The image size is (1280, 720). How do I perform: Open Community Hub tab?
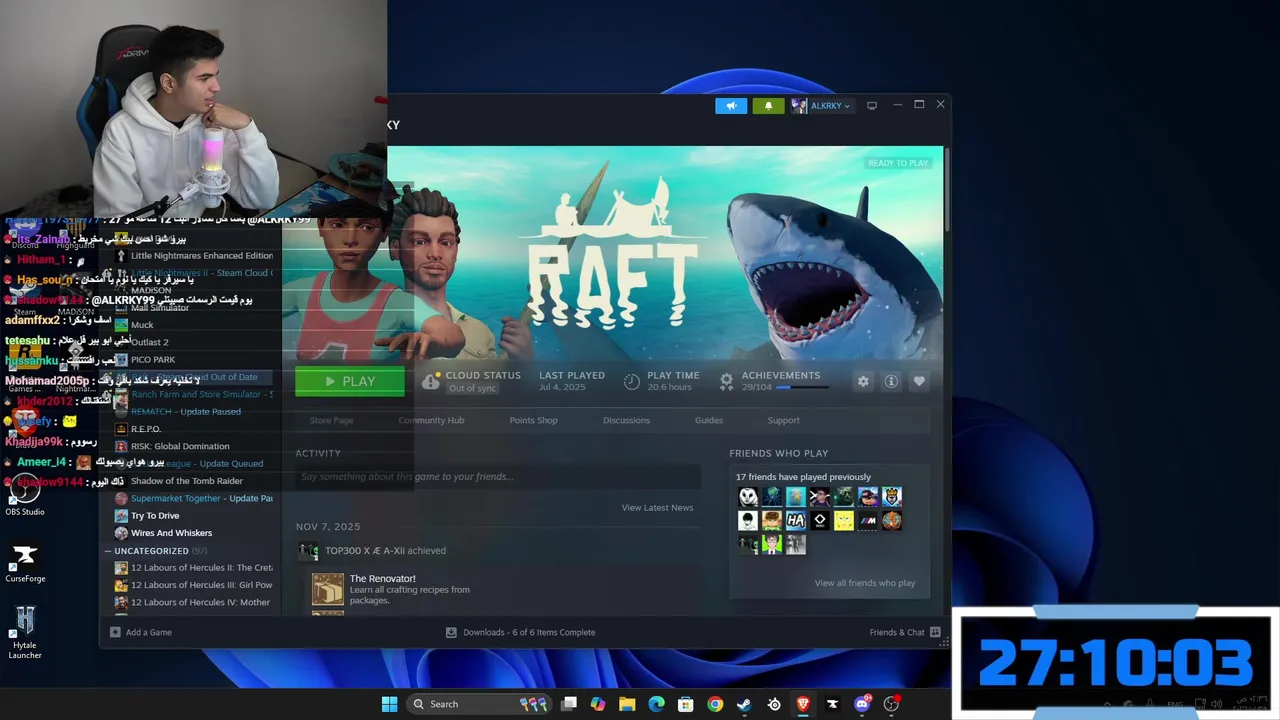click(x=431, y=420)
